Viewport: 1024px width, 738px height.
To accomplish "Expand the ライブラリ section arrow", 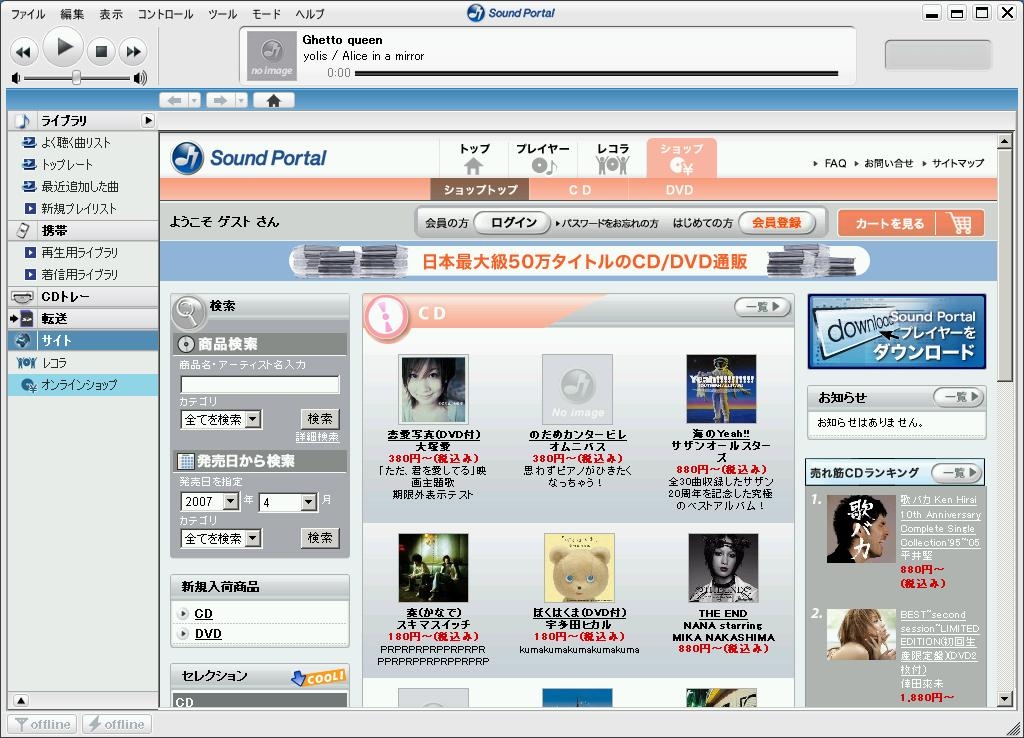I will click(x=148, y=120).
